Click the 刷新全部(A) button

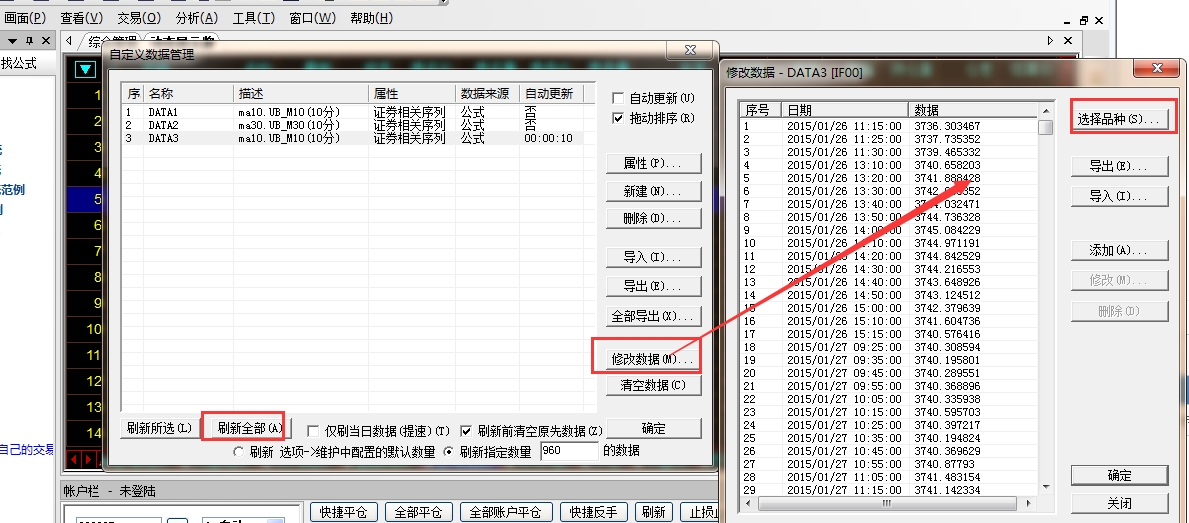pyautogui.click(x=243, y=428)
